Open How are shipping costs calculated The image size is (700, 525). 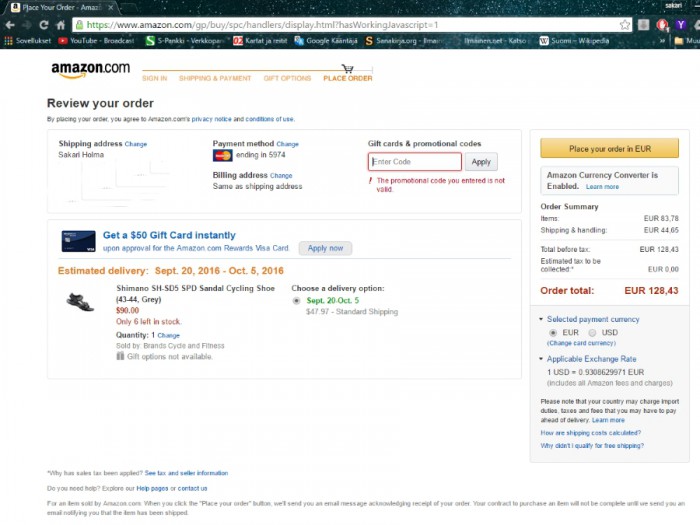point(591,433)
